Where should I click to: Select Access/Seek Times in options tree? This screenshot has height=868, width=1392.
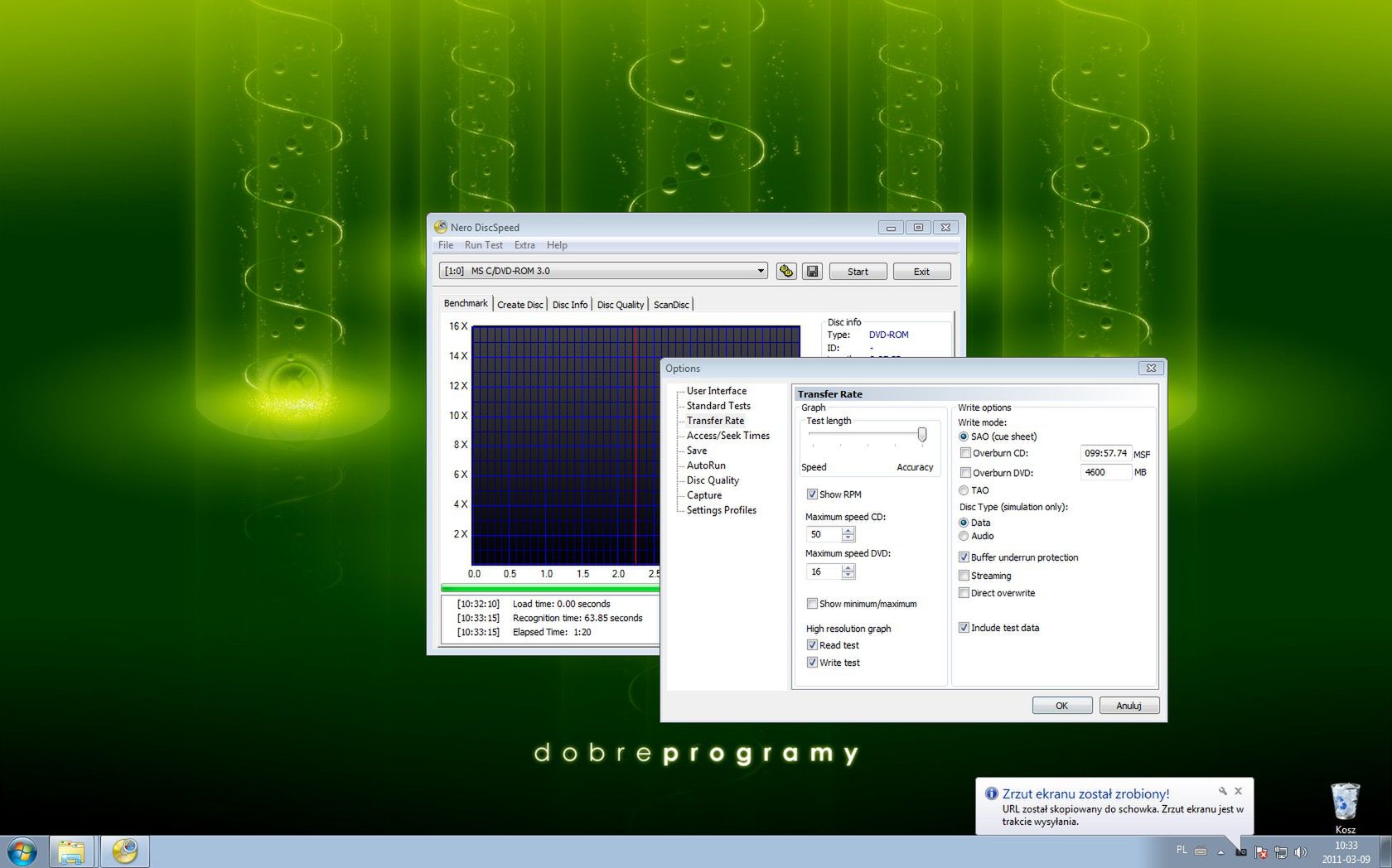[x=727, y=436]
